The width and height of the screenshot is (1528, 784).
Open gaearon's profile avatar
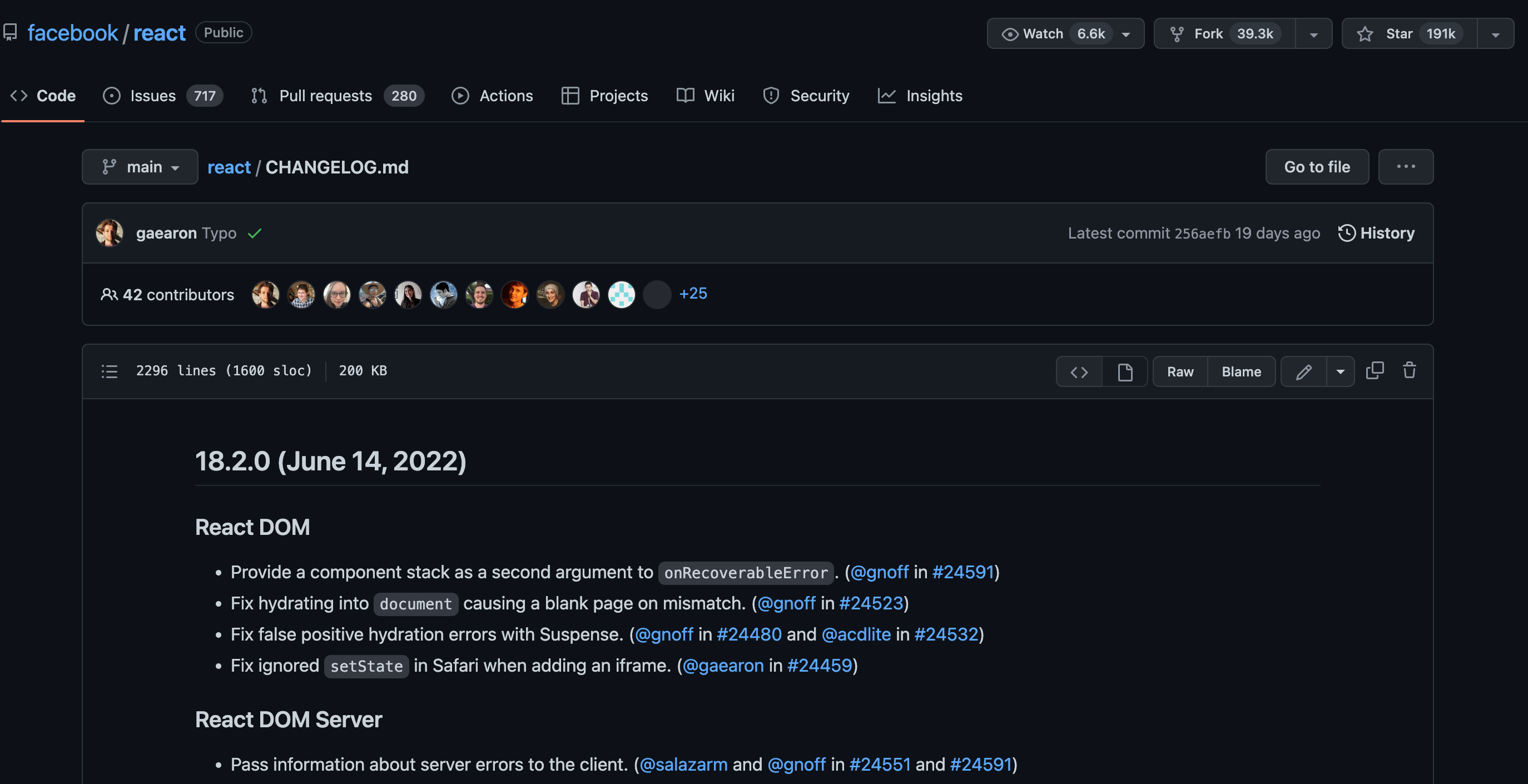[x=109, y=232]
